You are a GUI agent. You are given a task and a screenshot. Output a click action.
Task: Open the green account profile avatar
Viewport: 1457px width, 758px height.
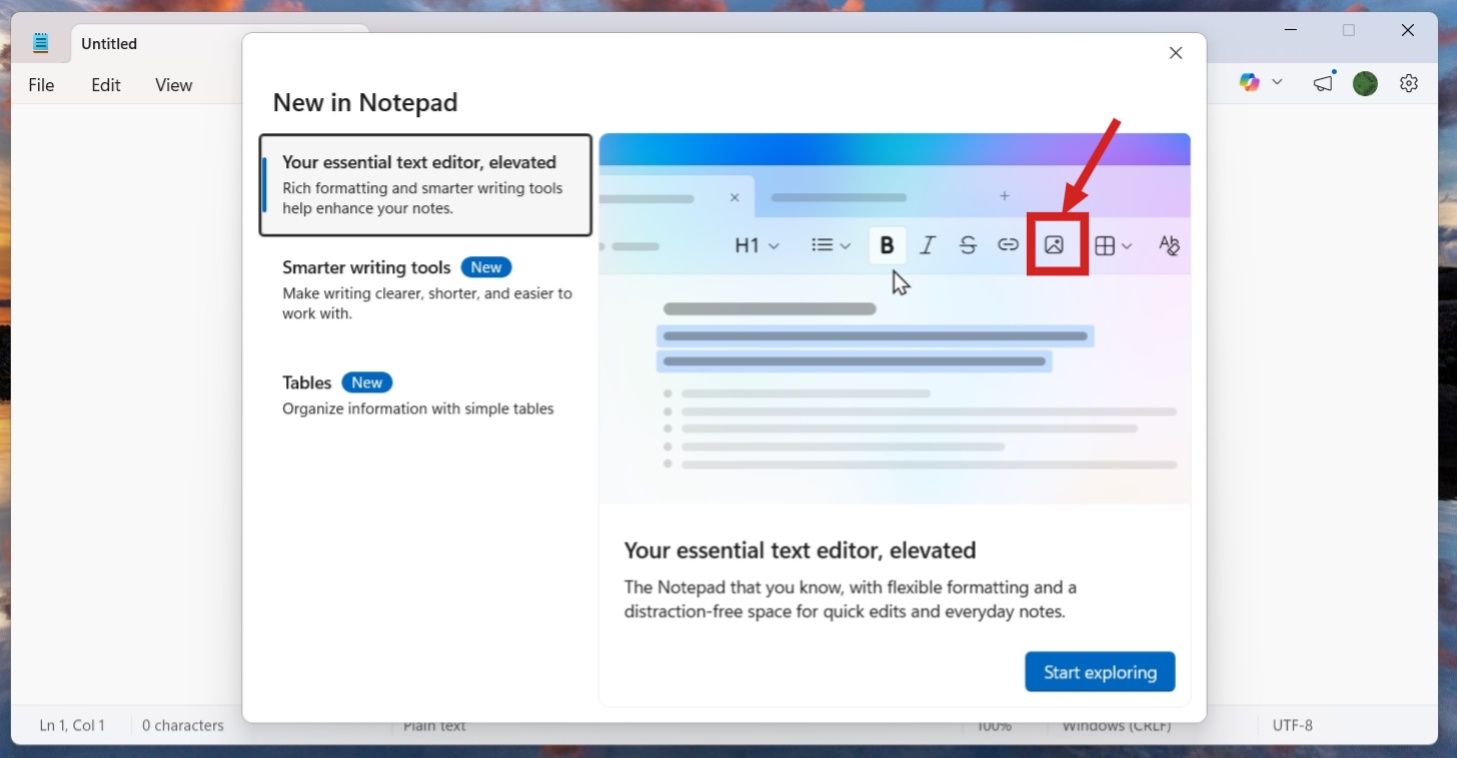(1365, 84)
